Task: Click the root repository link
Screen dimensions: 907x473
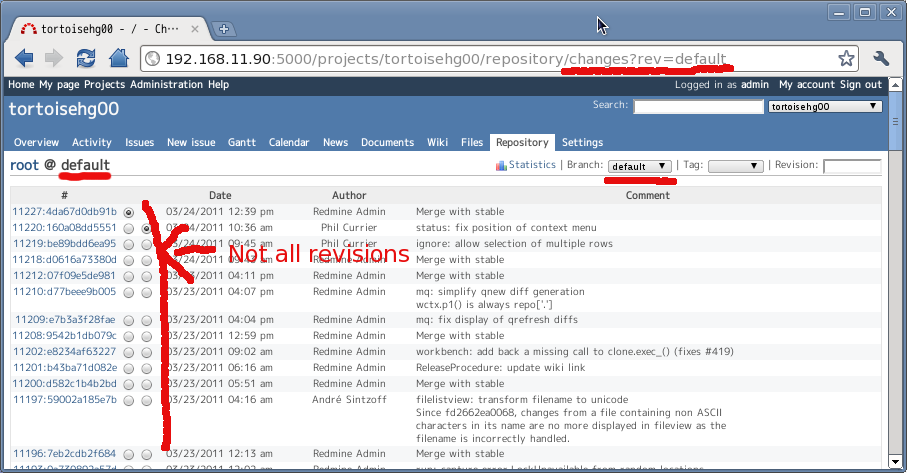Action: [x=24, y=165]
